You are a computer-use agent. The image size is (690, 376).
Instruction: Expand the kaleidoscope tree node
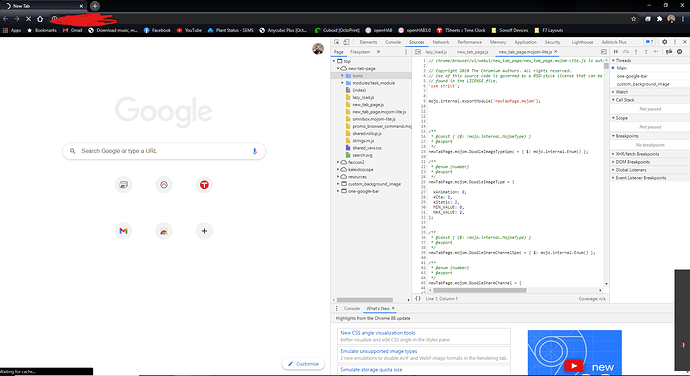338,170
